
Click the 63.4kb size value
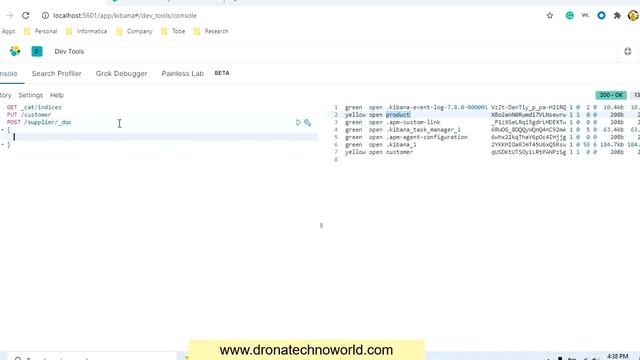(x=613, y=130)
